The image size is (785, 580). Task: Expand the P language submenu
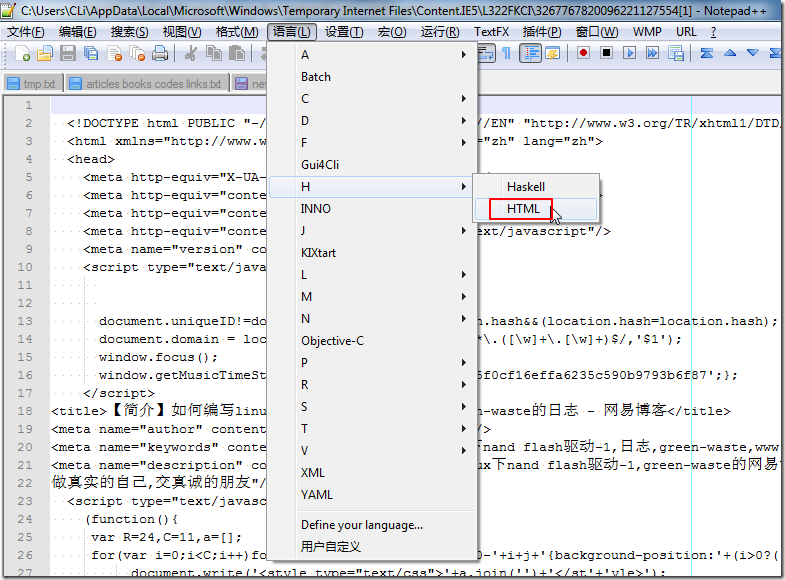(x=371, y=362)
